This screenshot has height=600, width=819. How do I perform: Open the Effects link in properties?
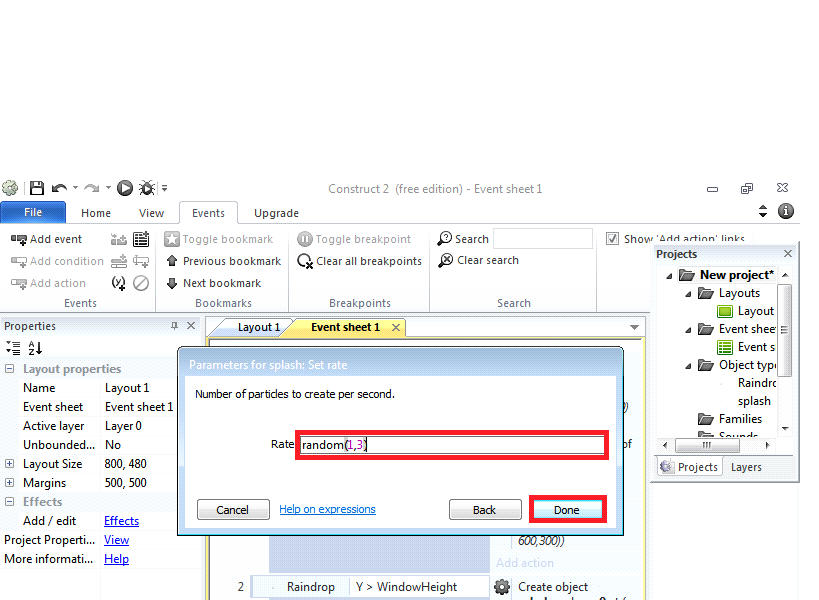tap(121, 521)
